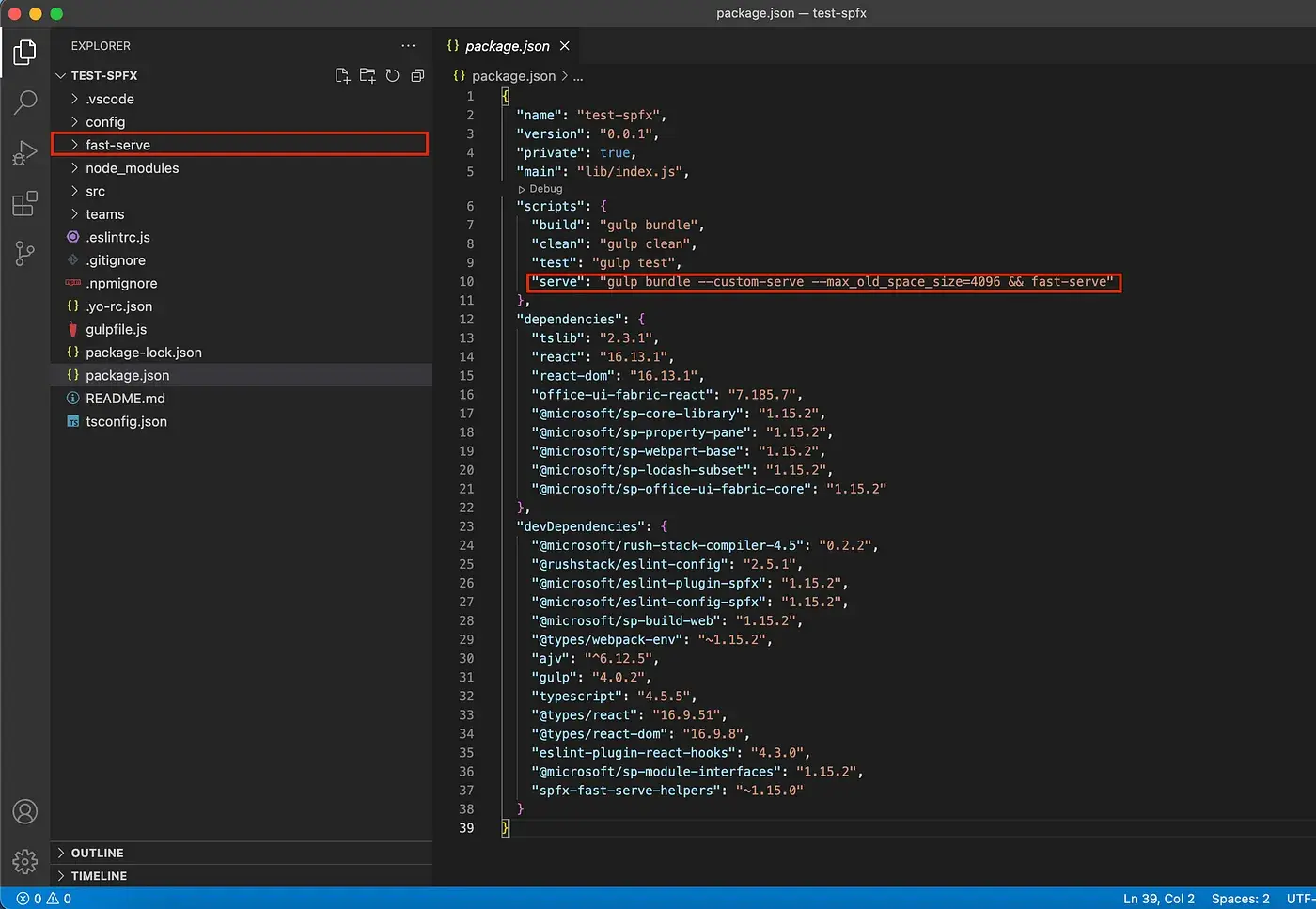The width and height of the screenshot is (1316, 909).
Task: Click the "typescript" version value "4.5.5"
Action: click(664, 697)
